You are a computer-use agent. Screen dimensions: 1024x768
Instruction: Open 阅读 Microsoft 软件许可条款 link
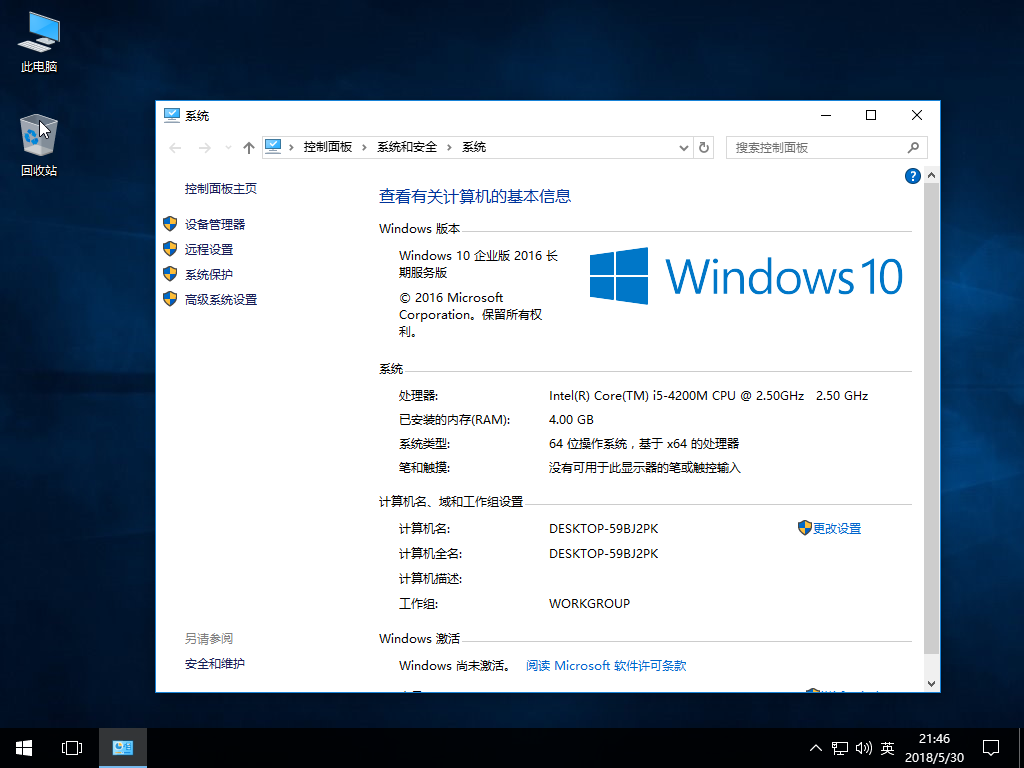606,666
